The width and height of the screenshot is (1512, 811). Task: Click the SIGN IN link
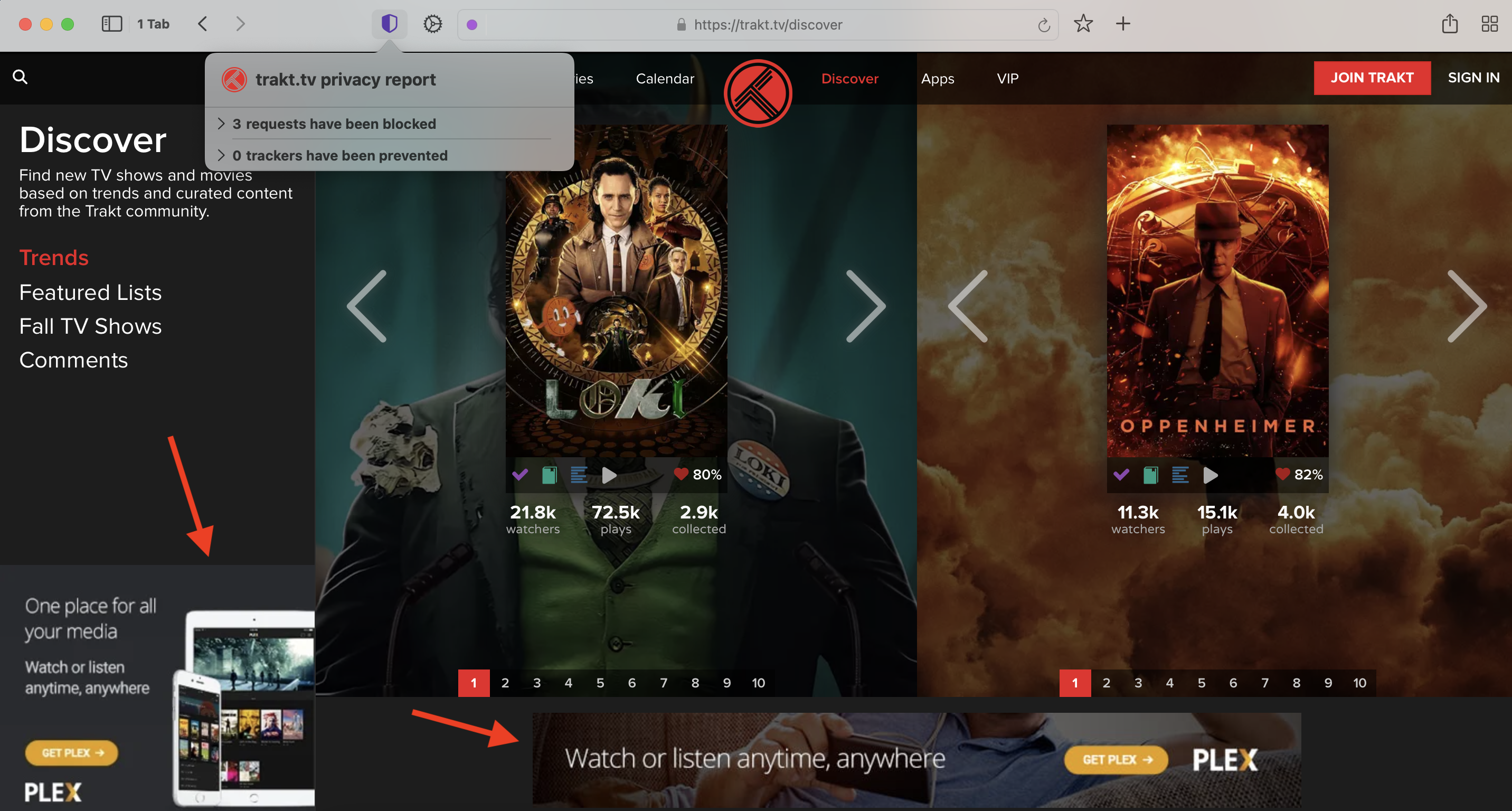click(x=1473, y=78)
